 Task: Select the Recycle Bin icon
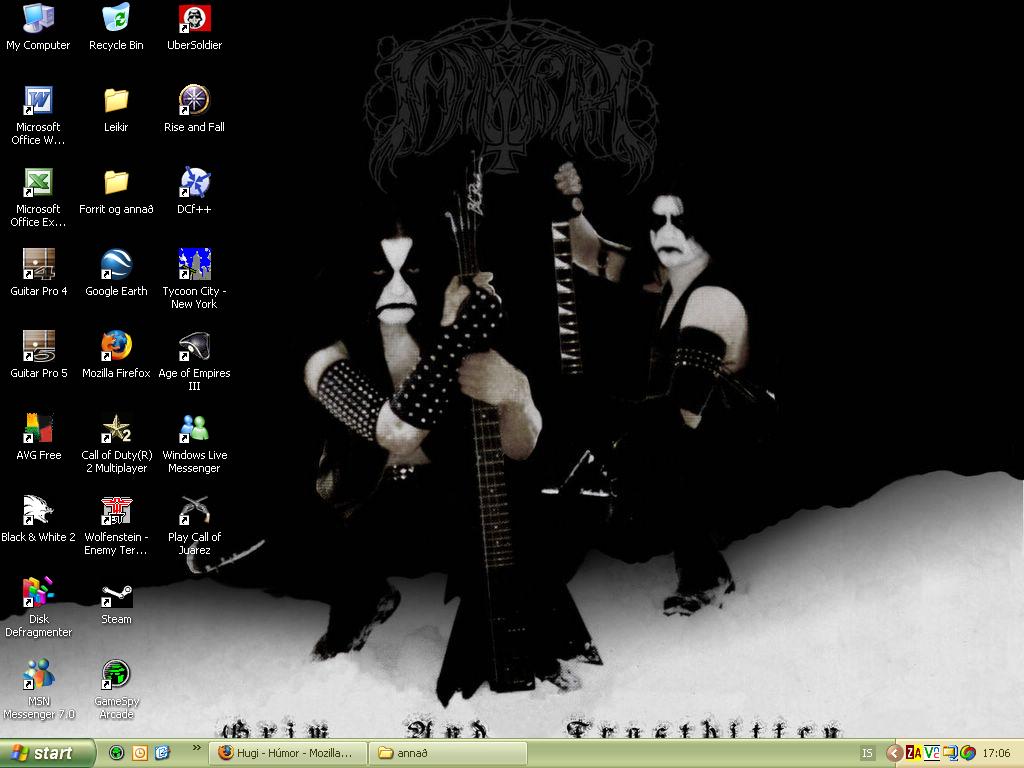(116, 27)
